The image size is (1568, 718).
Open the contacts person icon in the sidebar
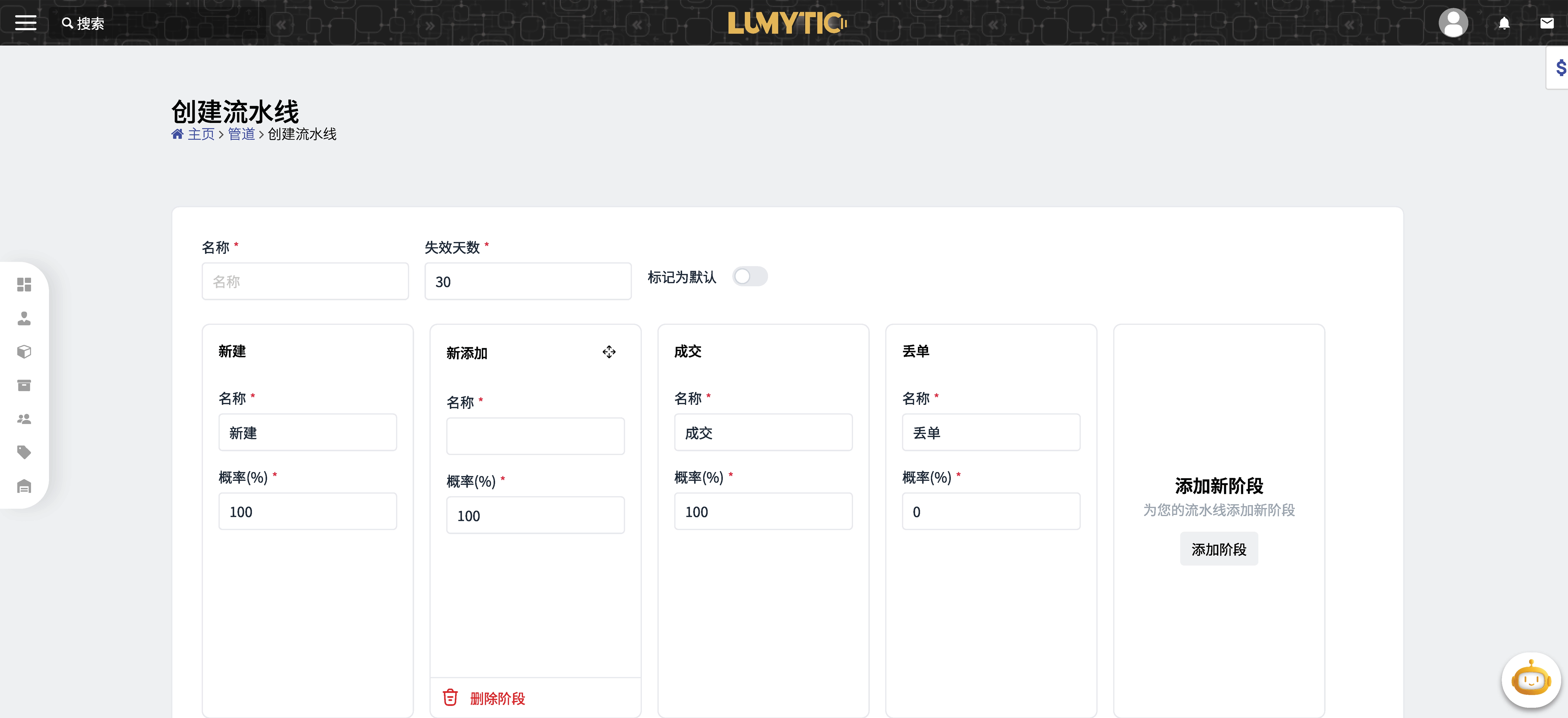coord(24,318)
